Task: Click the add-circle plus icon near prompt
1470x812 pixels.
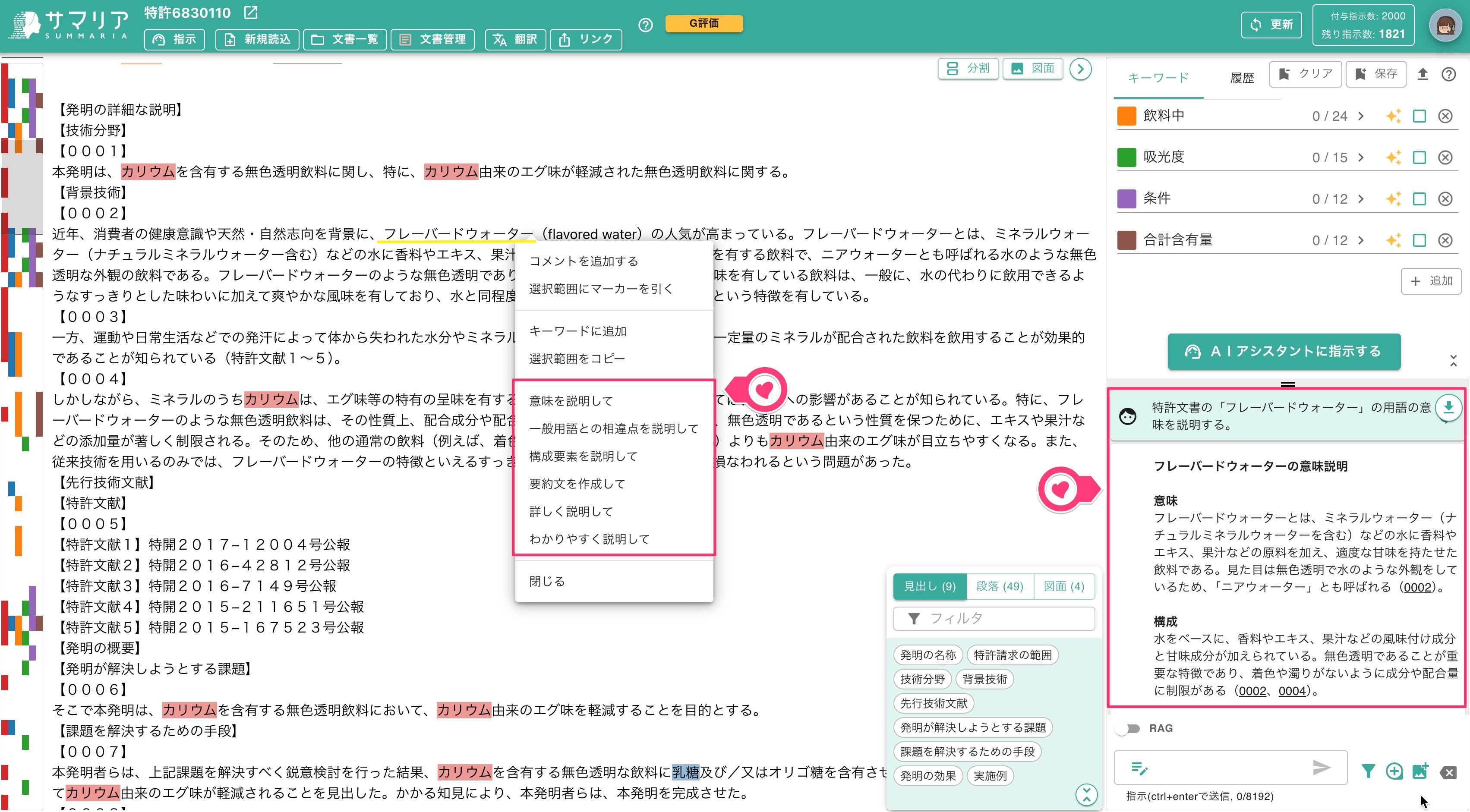Action: point(1394,771)
